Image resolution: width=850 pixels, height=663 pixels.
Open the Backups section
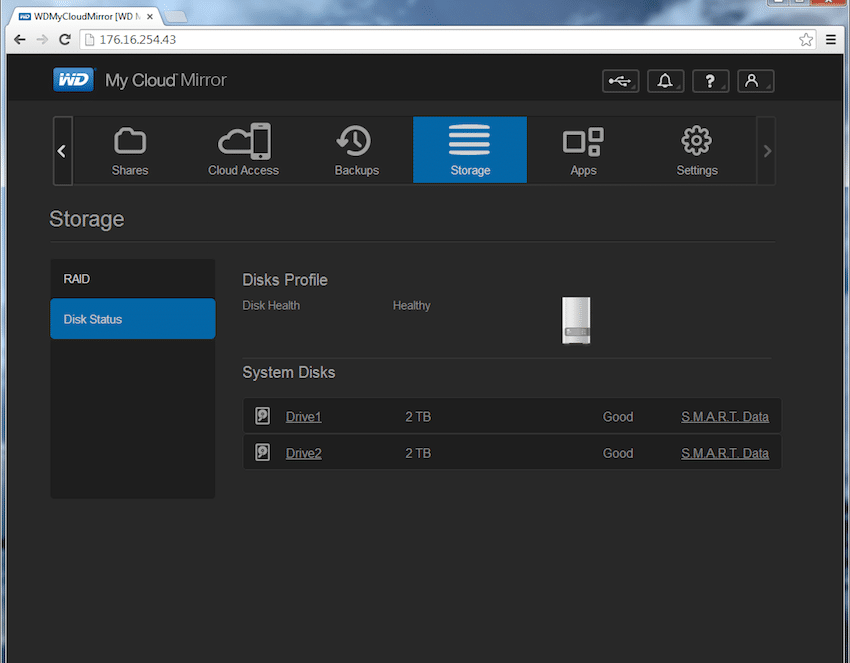[357, 150]
